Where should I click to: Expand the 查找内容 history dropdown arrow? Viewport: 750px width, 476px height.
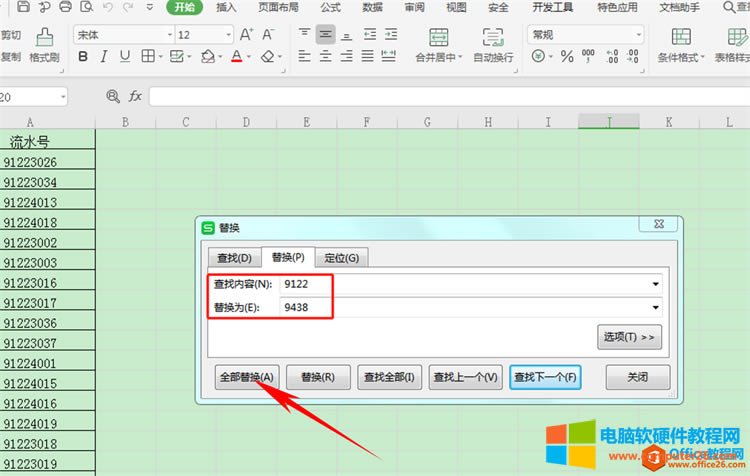(655, 284)
